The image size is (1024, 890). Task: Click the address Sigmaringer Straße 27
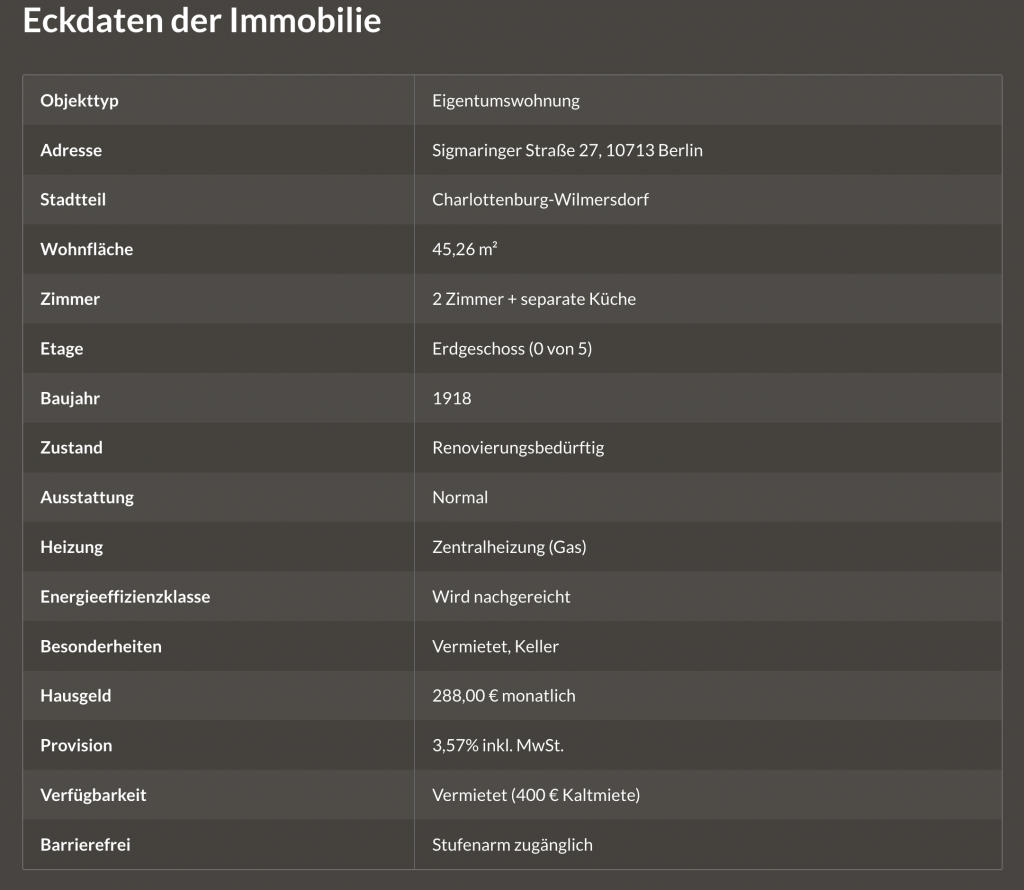(x=567, y=150)
